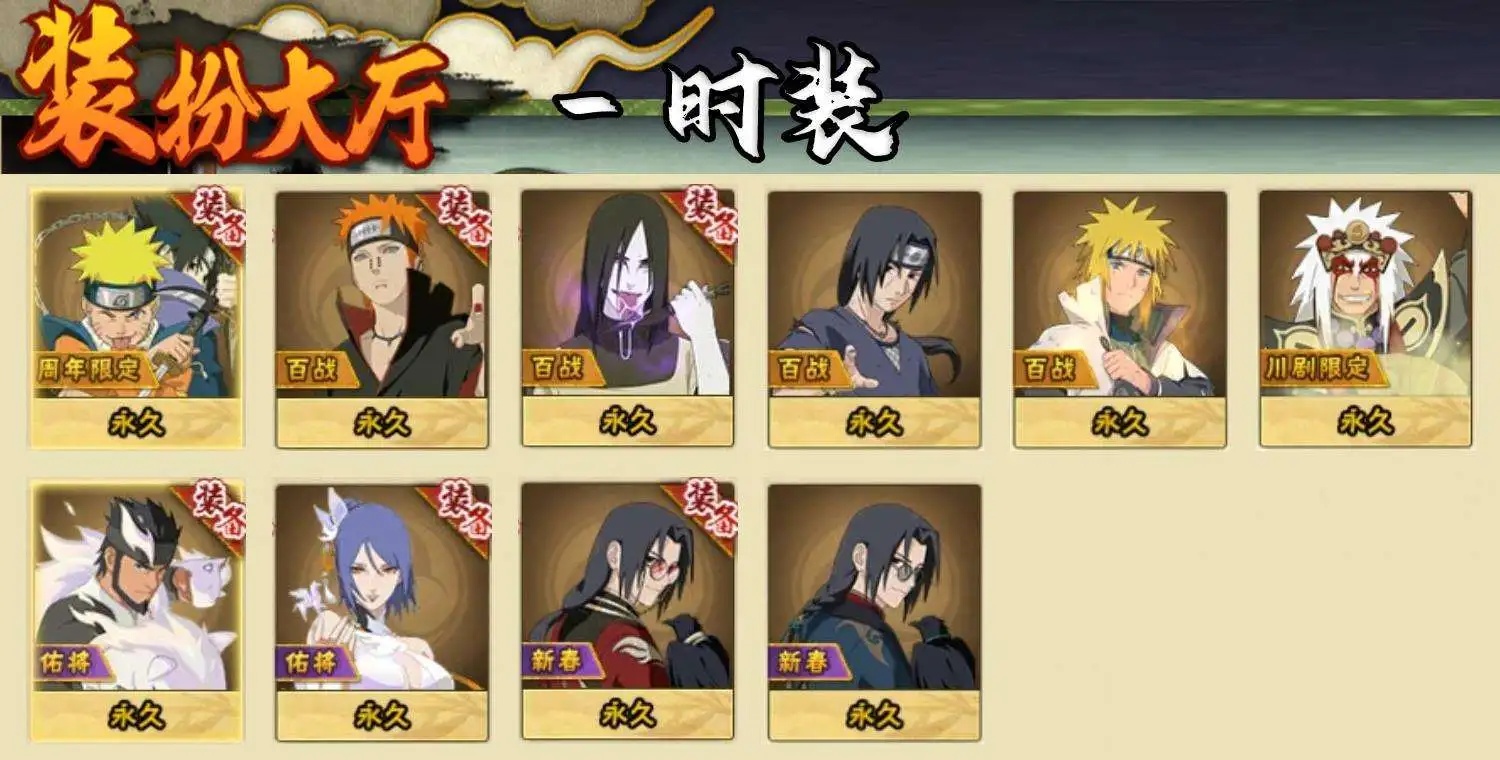Click 永久 under the blue 新春 costume
1500x760 pixels.
pos(874,715)
